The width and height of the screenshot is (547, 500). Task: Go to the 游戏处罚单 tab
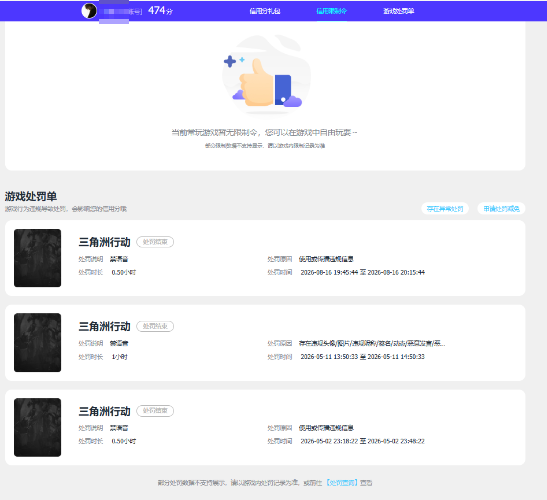(398, 11)
